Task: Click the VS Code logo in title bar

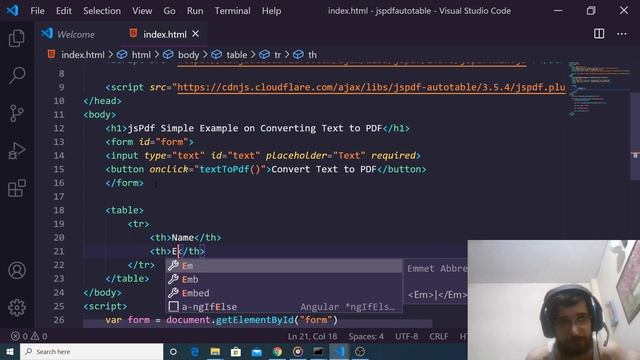Action: tap(12, 10)
